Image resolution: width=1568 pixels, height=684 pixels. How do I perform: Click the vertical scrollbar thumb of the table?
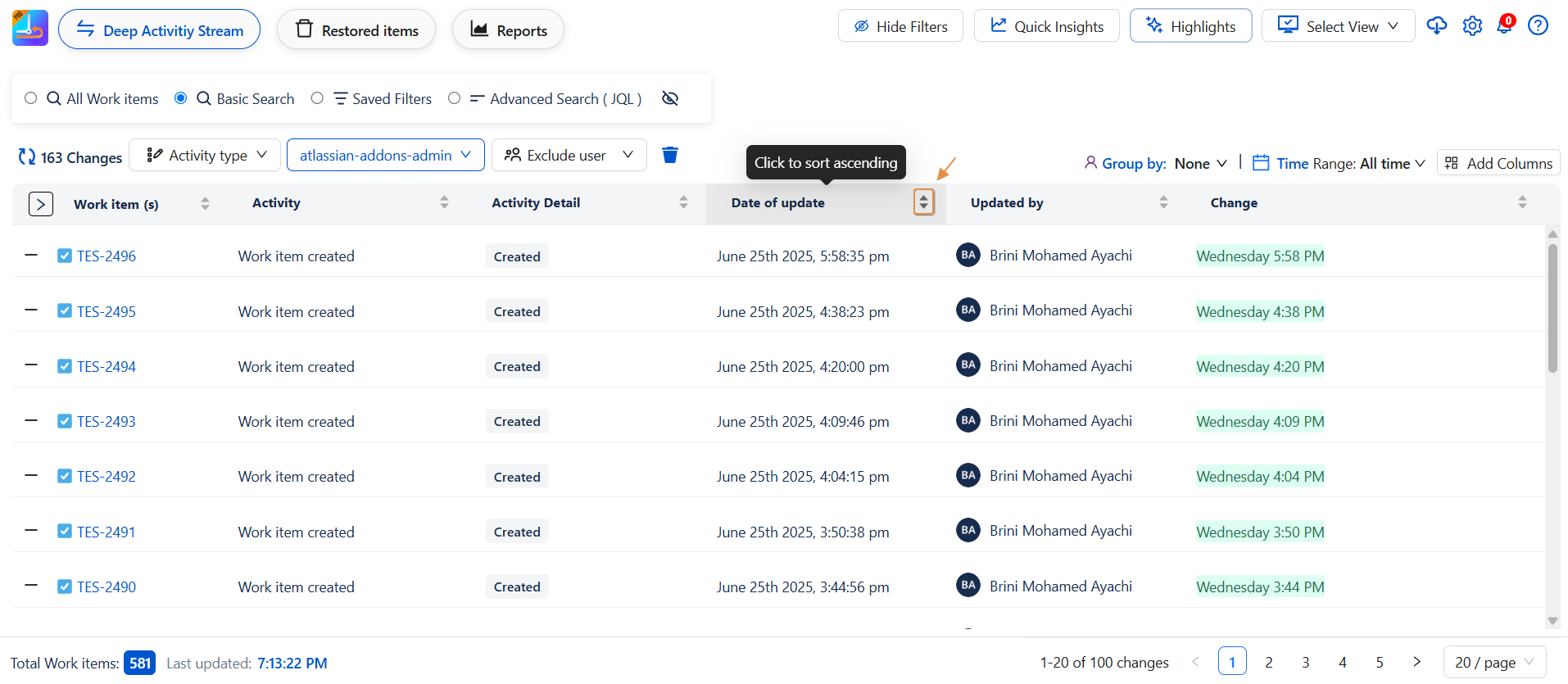click(x=1552, y=307)
